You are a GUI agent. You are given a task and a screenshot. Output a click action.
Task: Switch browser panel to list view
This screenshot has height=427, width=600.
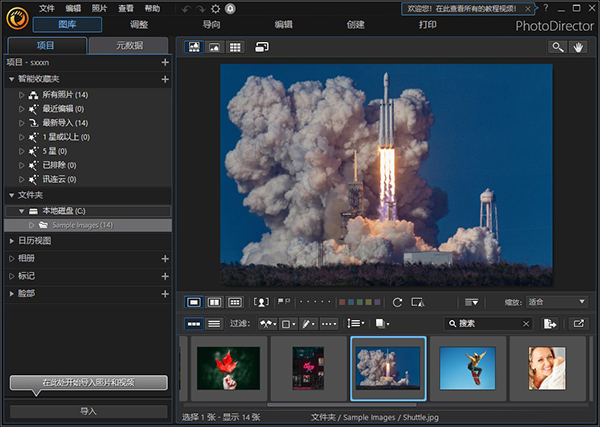(x=214, y=324)
